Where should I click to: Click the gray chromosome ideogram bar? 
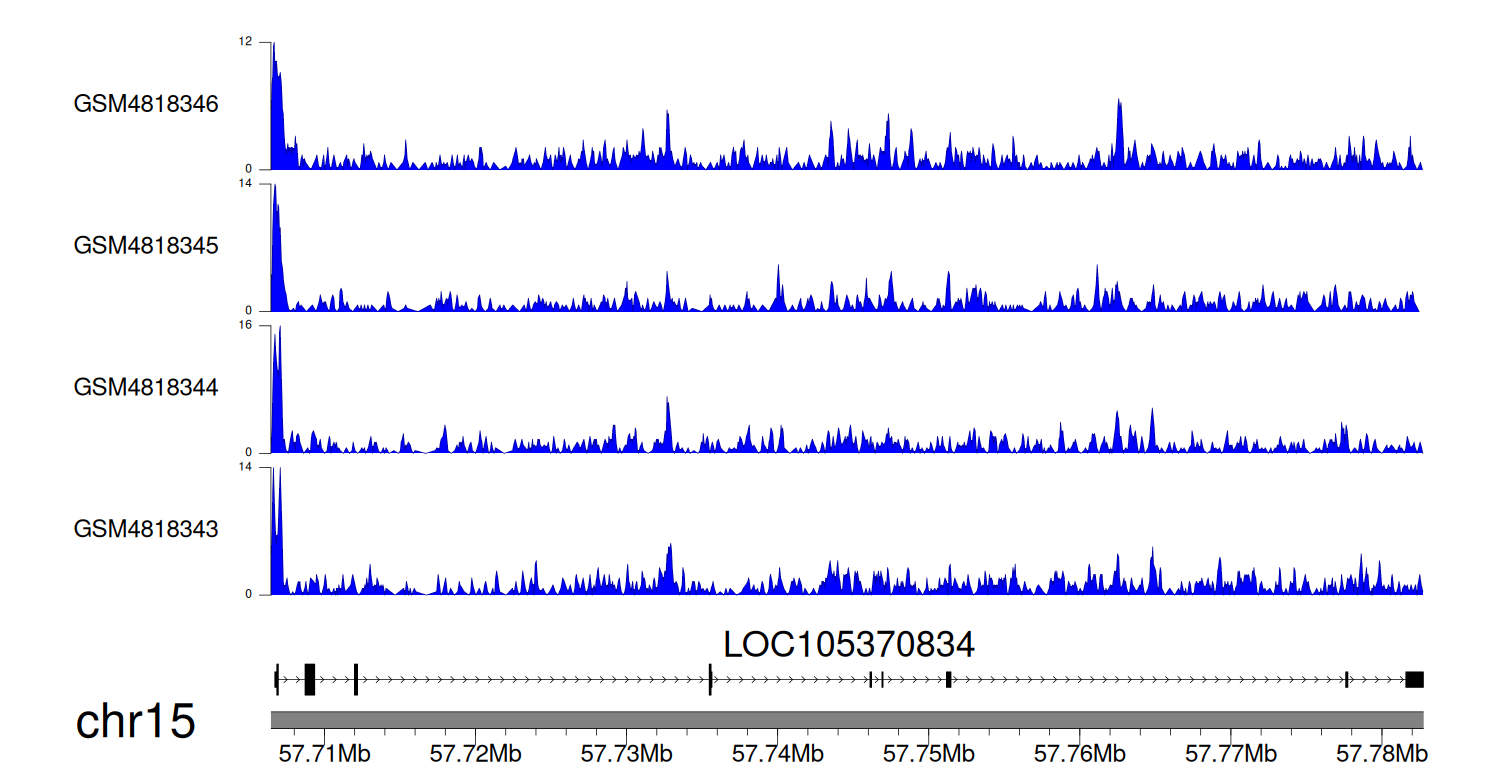tap(846, 720)
